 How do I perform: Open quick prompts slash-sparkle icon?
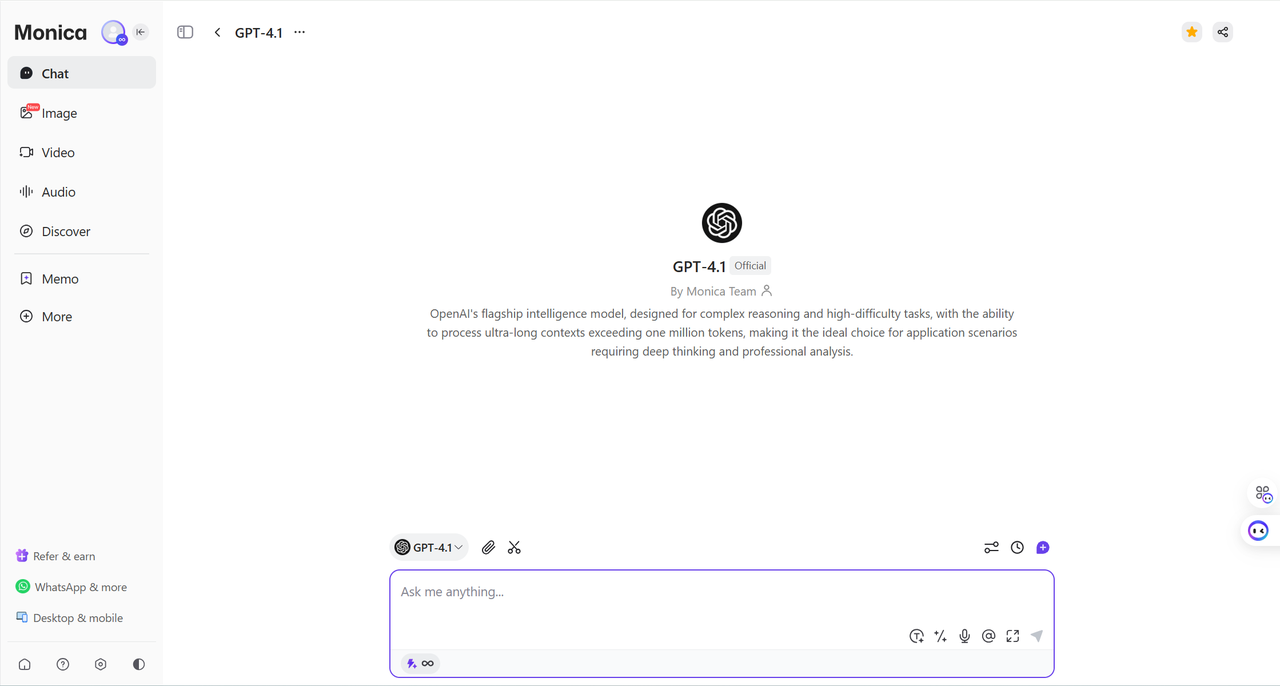(940, 636)
